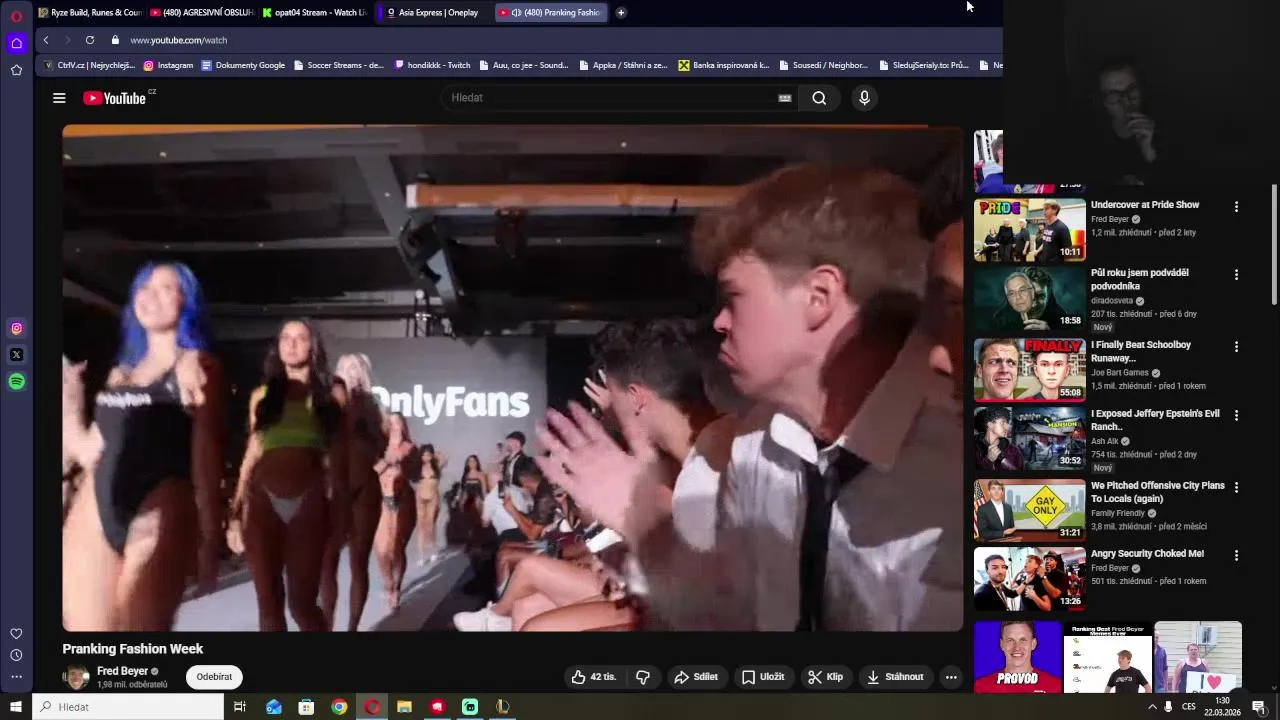
Task: Open the Windows Start menu
Action: [x=16, y=707]
